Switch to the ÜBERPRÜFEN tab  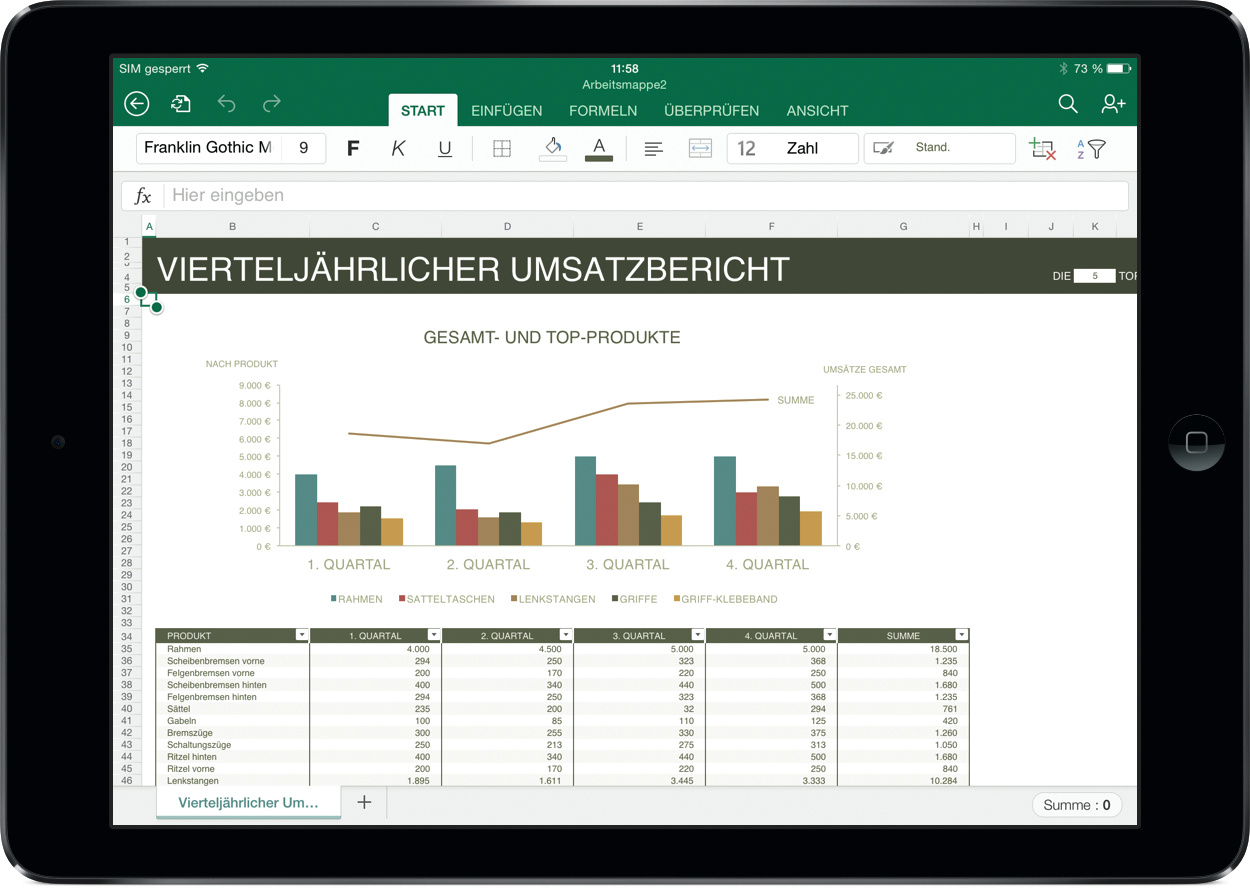point(711,111)
